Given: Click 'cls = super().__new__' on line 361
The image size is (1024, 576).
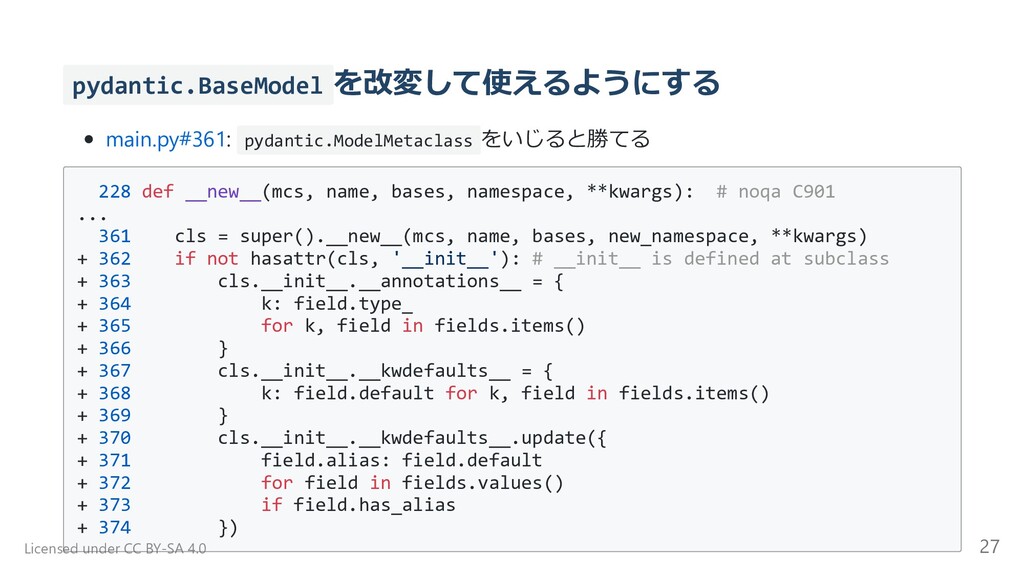Looking at the screenshot, I should pos(520,236).
